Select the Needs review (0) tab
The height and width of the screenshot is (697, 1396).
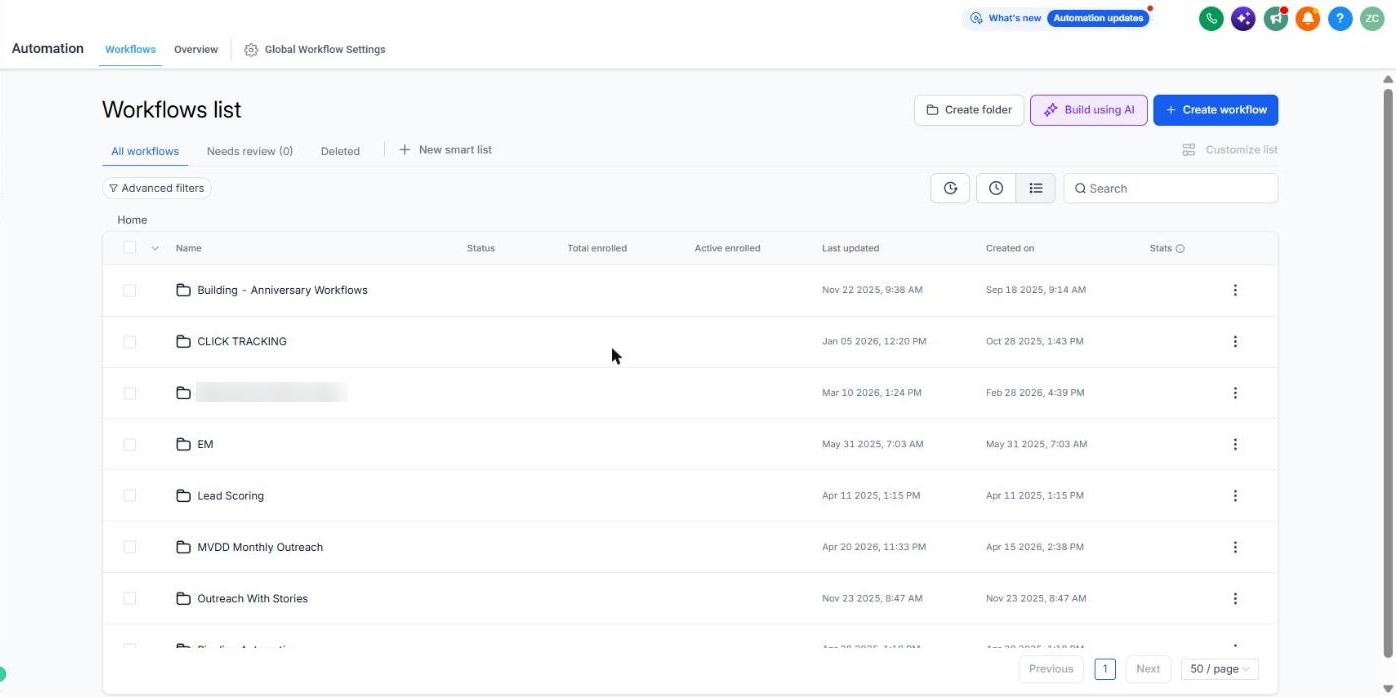250,151
